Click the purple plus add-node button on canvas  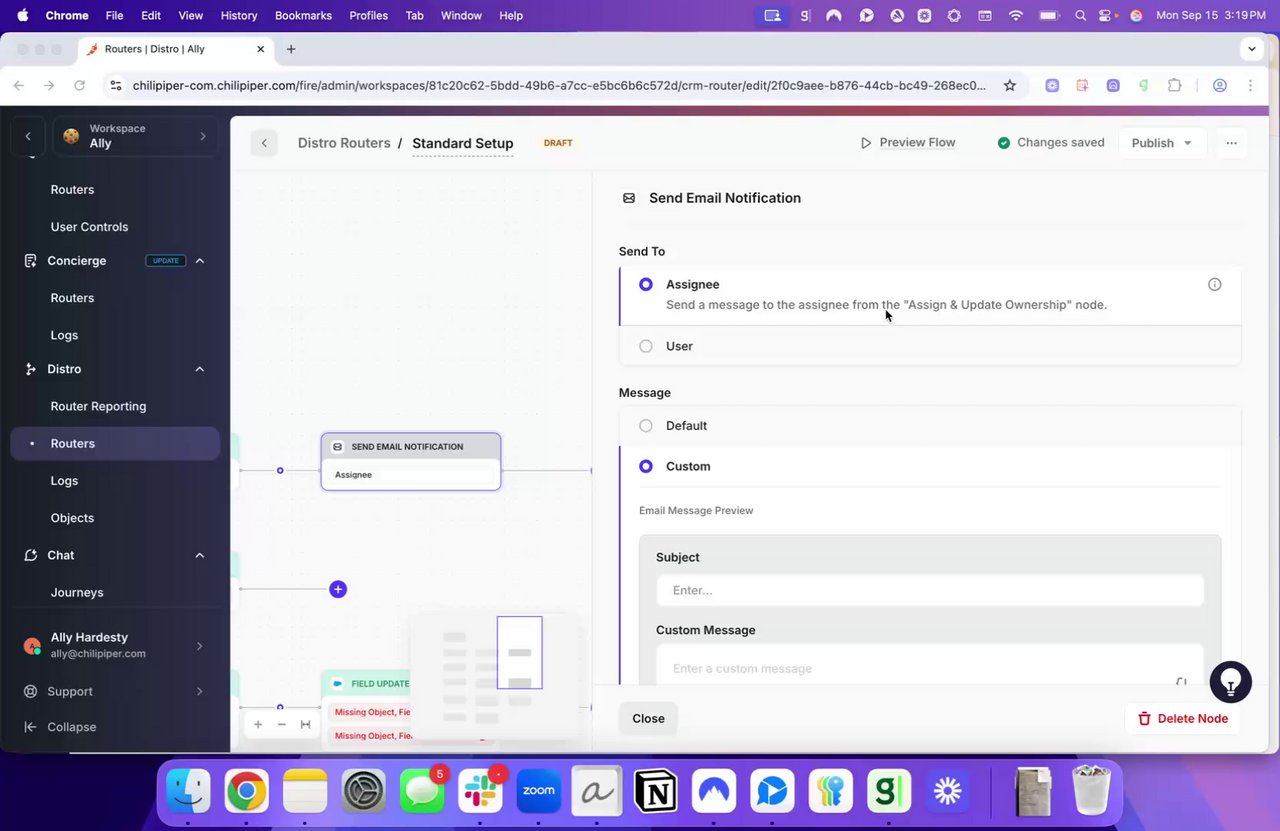coord(338,589)
